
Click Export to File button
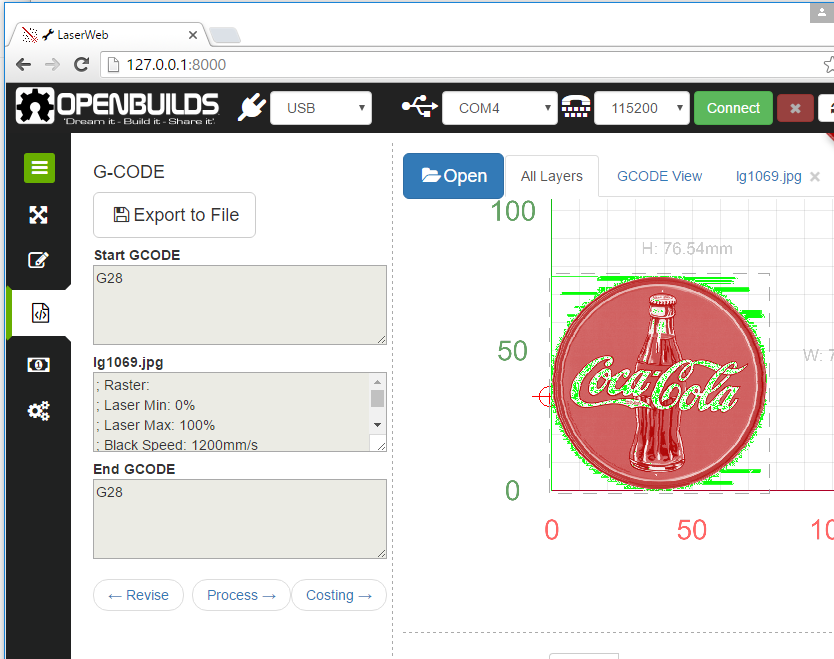tap(174, 215)
